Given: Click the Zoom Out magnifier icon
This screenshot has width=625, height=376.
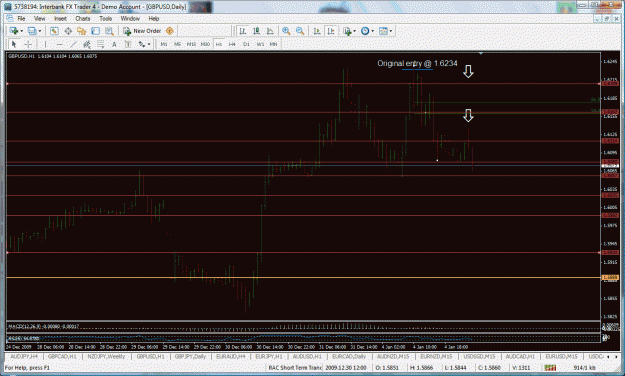Looking at the screenshot, I should [x=300, y=31].
